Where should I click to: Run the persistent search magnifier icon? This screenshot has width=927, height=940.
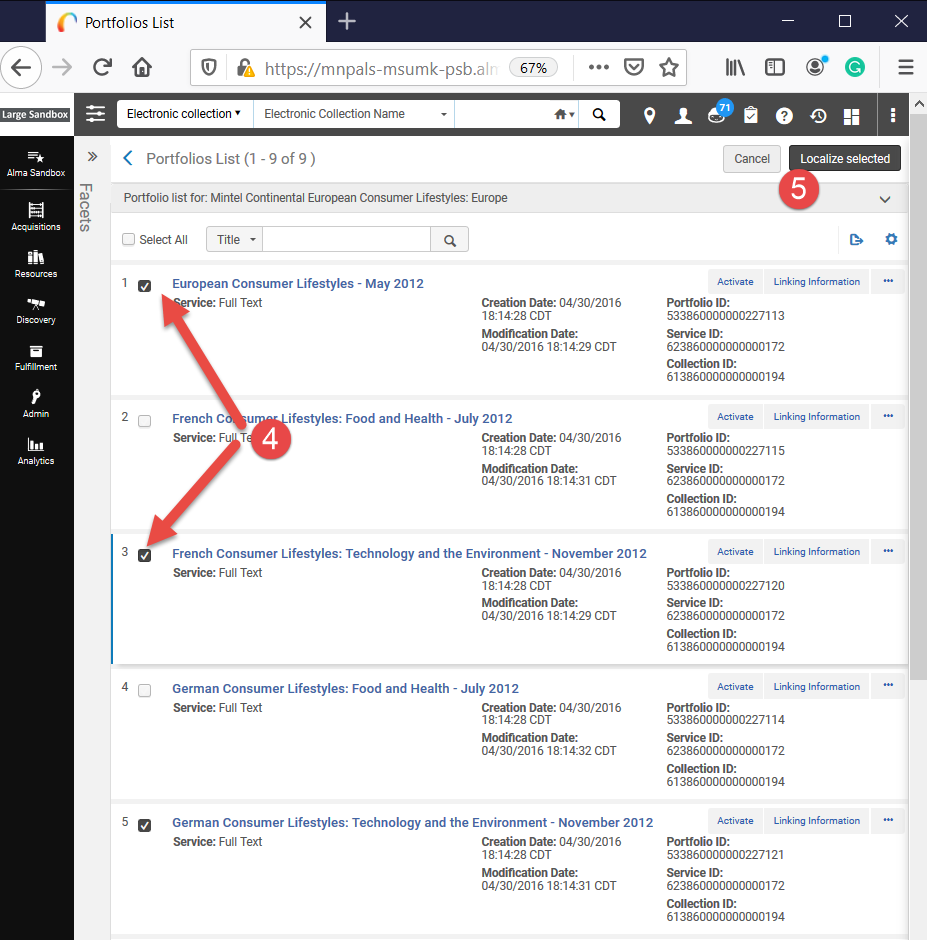pyautogui.click(x=598, y=114)
